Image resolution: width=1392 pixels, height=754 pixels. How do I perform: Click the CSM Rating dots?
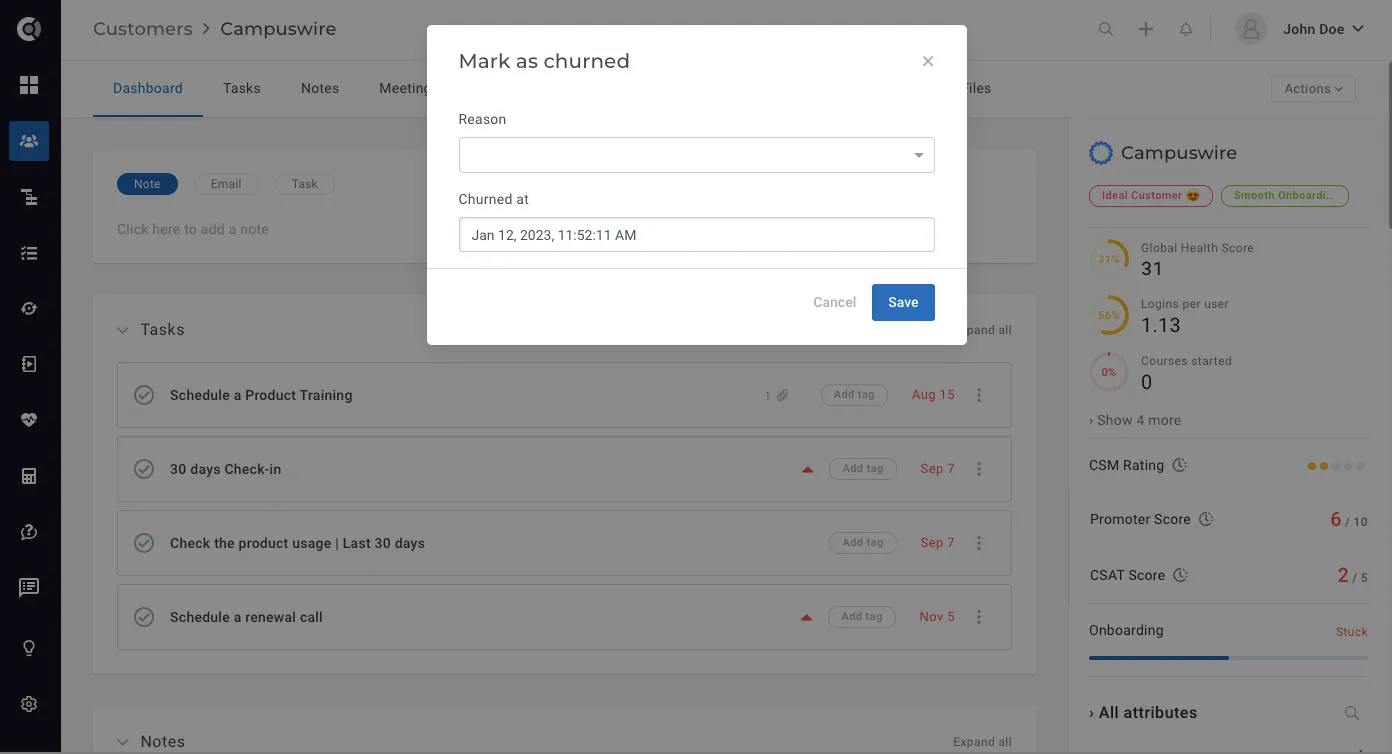(x=1335, y=466)
